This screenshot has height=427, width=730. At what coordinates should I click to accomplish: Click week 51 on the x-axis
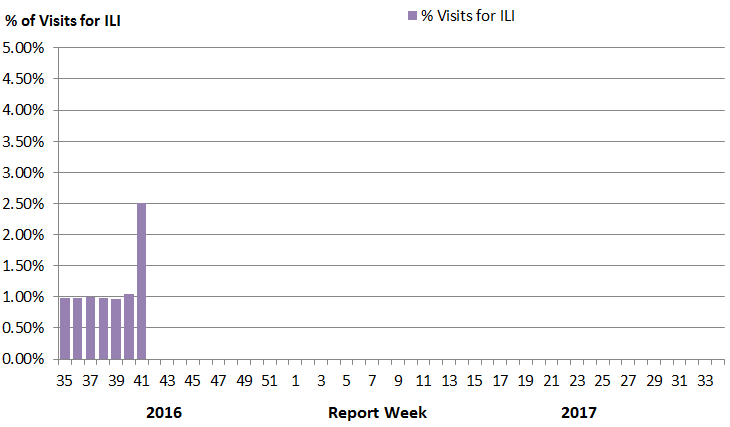270,380
